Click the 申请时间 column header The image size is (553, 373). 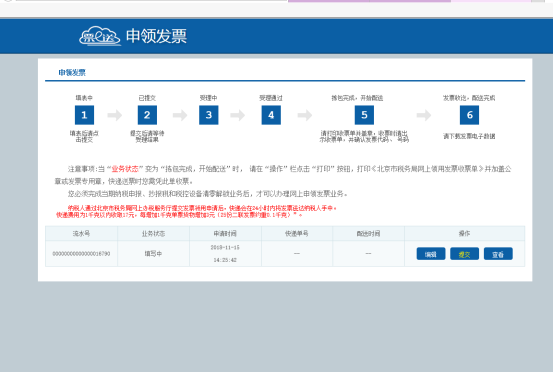(225, 233)
